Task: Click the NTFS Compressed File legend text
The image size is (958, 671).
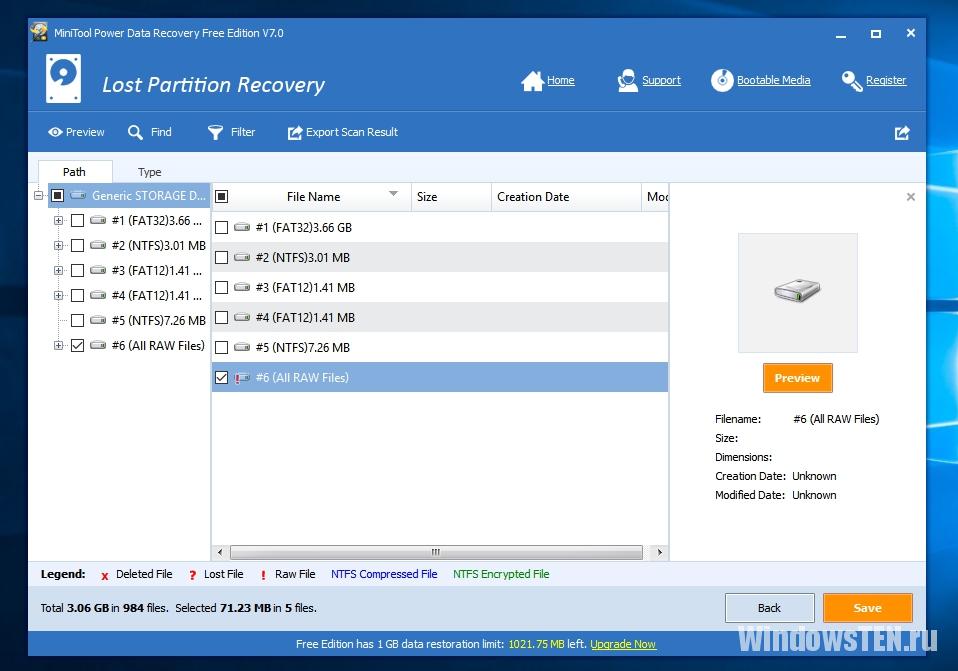Action: pos(384,574)
